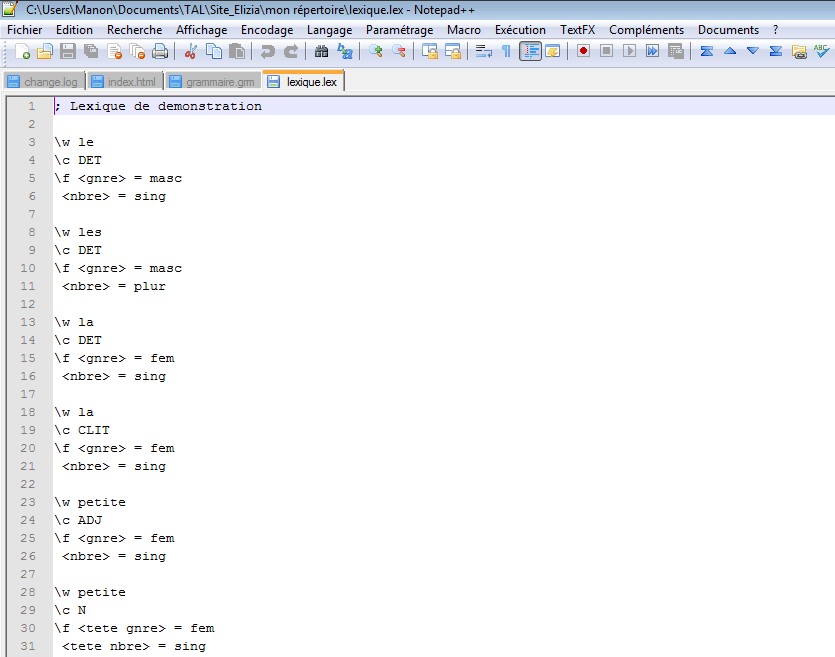
Task: Undo the last edit
Action: coord(267,51)
